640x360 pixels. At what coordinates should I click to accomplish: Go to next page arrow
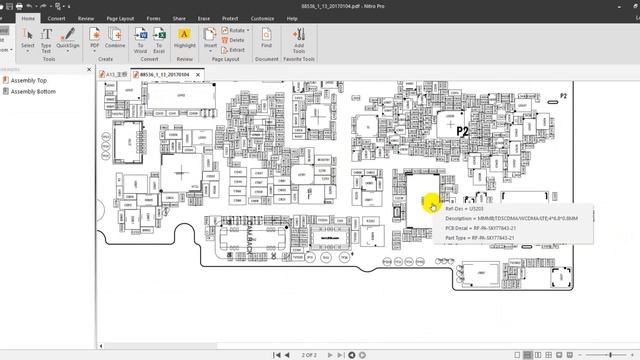click(x=330, y=355)
